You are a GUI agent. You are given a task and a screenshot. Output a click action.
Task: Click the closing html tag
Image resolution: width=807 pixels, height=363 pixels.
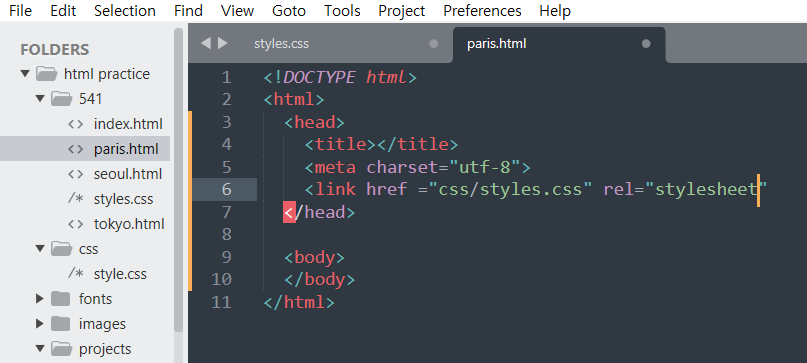tap(299, 302)
